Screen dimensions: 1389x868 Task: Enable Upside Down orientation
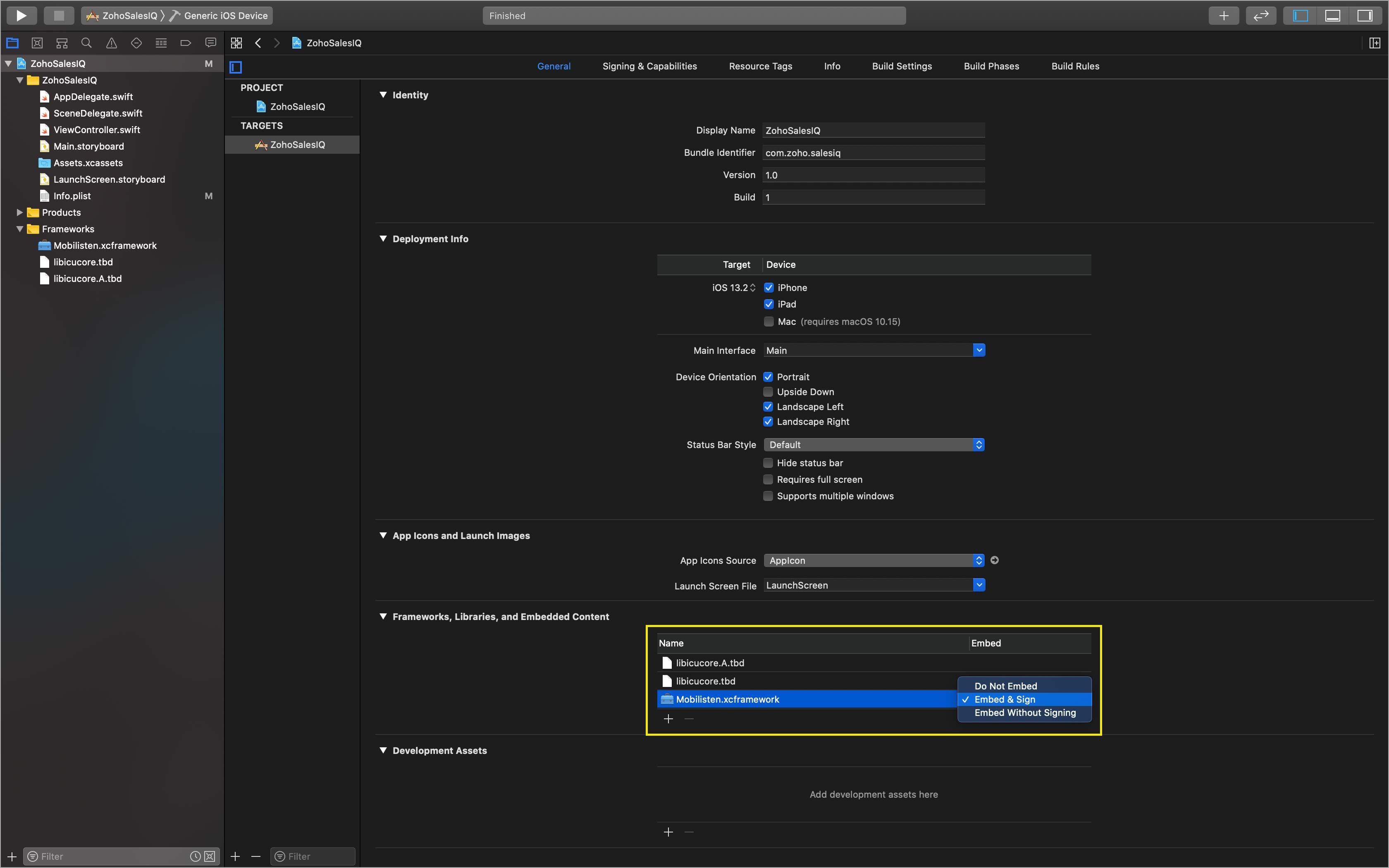(768, 392)
